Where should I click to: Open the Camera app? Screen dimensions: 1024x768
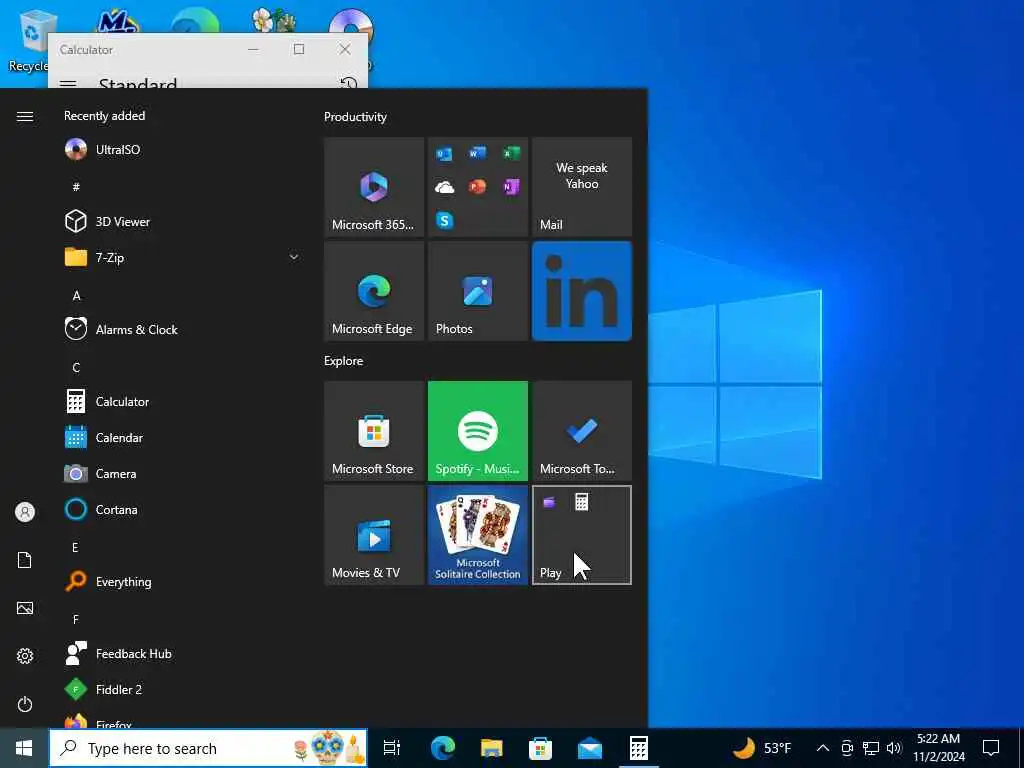[x=183, y=473]
